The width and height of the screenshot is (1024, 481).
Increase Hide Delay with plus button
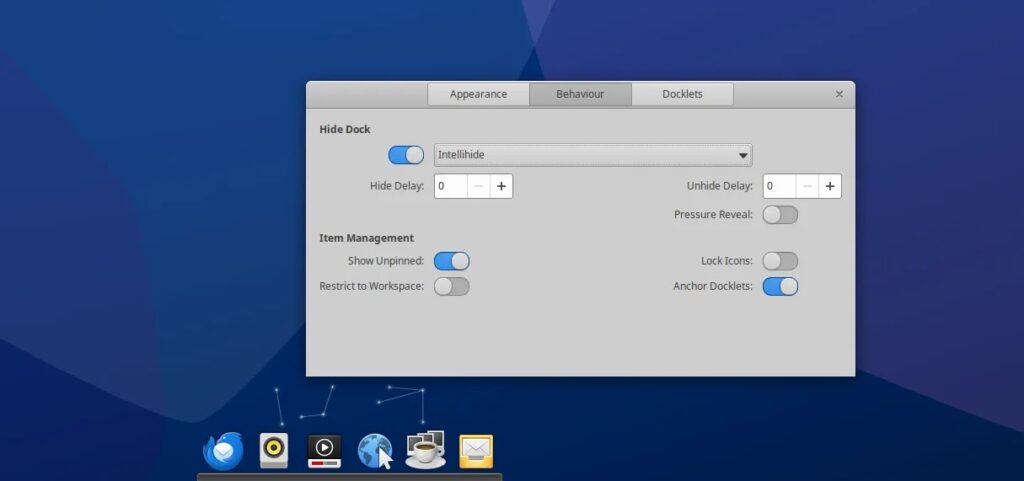[x=501, y=186]
